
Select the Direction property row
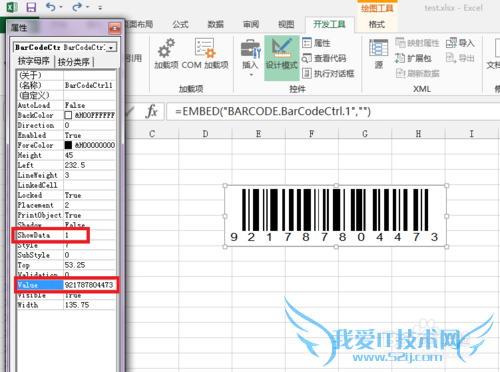(x=66, y=125)
